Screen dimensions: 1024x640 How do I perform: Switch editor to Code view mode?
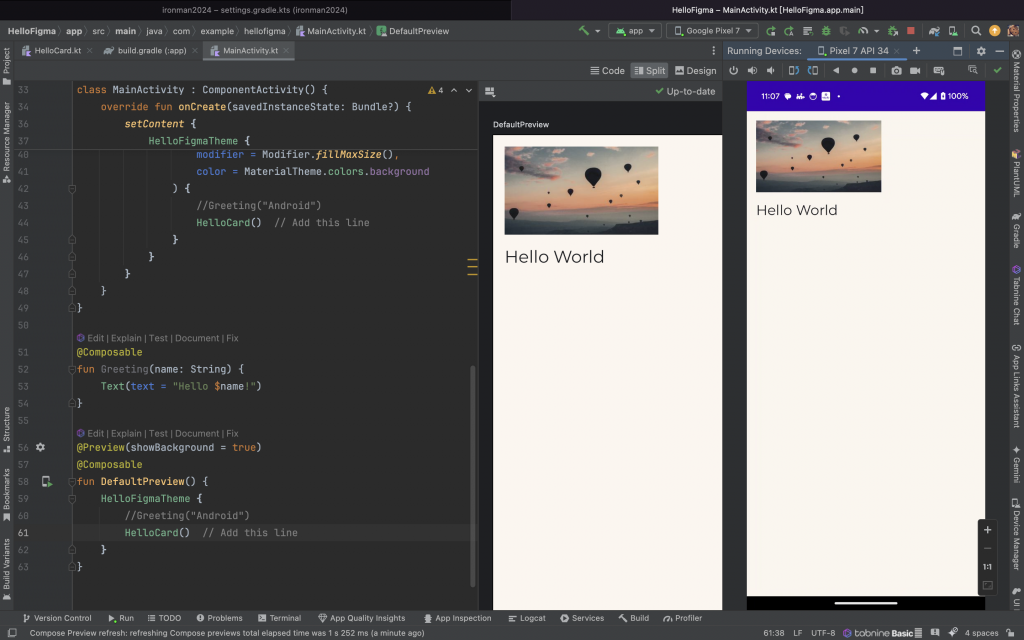pyautogui.click(x=607, y=71)
